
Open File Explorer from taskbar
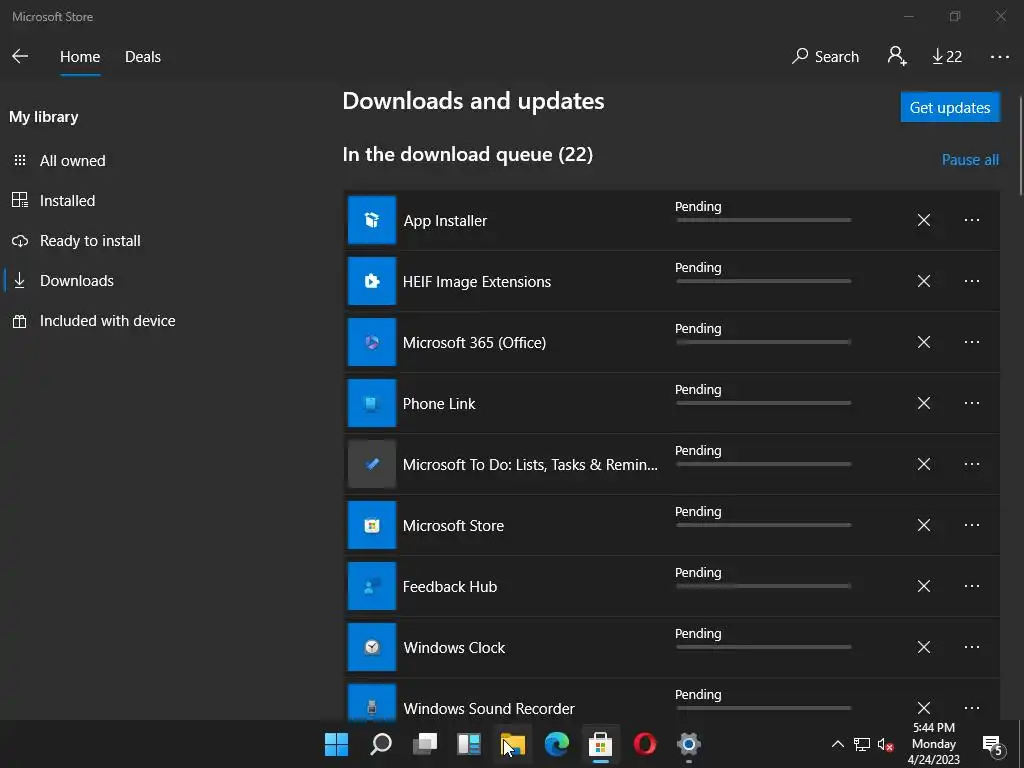(x=513, y=744)
